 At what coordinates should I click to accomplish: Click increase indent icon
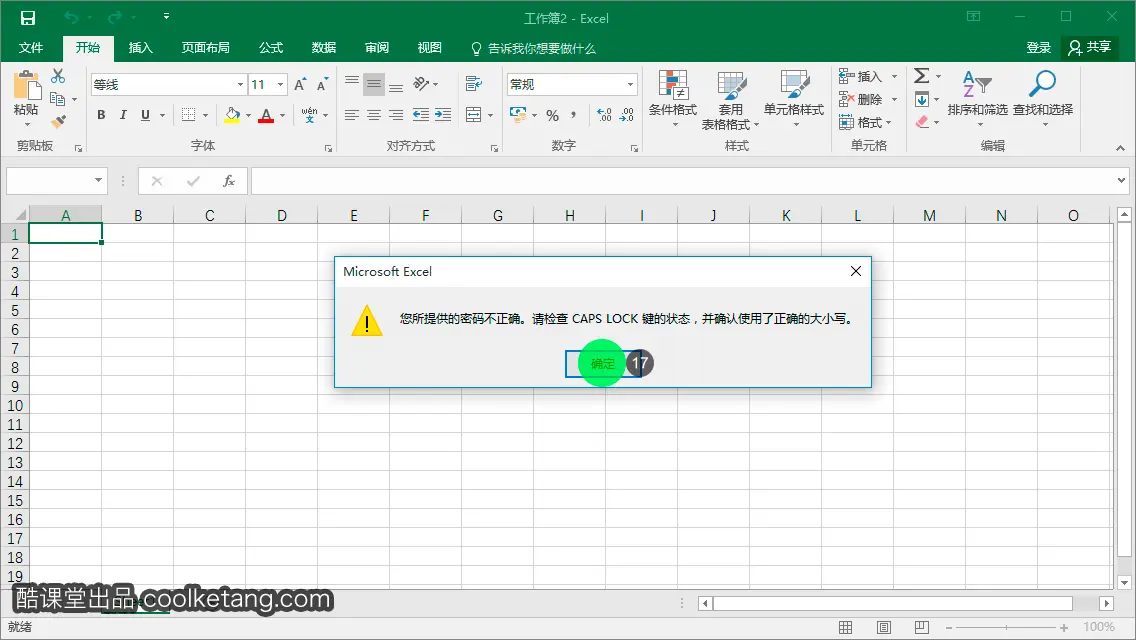443,115
